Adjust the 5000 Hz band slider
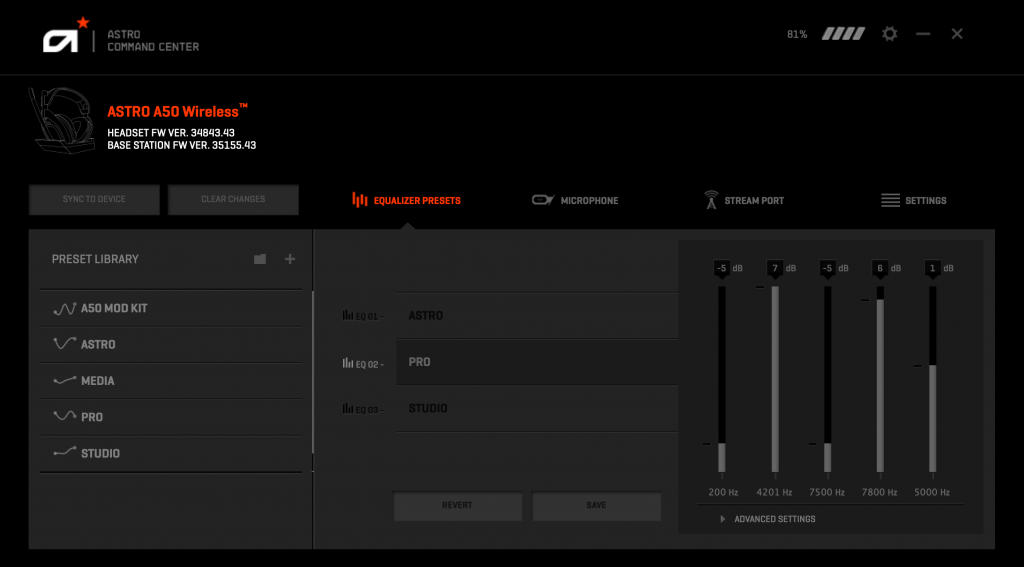 coord(933,379)
